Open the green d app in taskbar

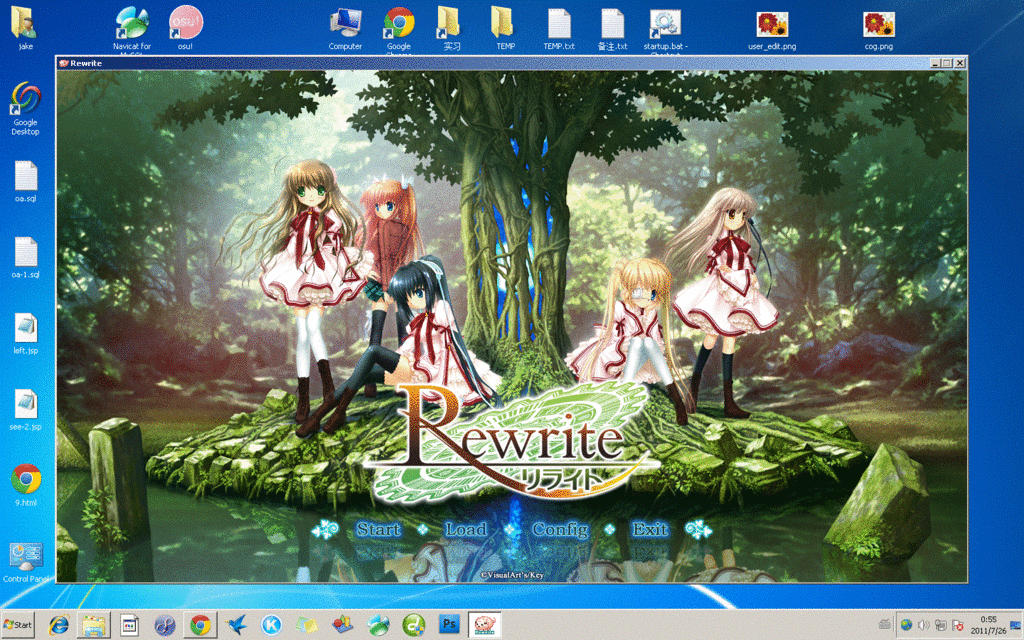tap(414, 625)
